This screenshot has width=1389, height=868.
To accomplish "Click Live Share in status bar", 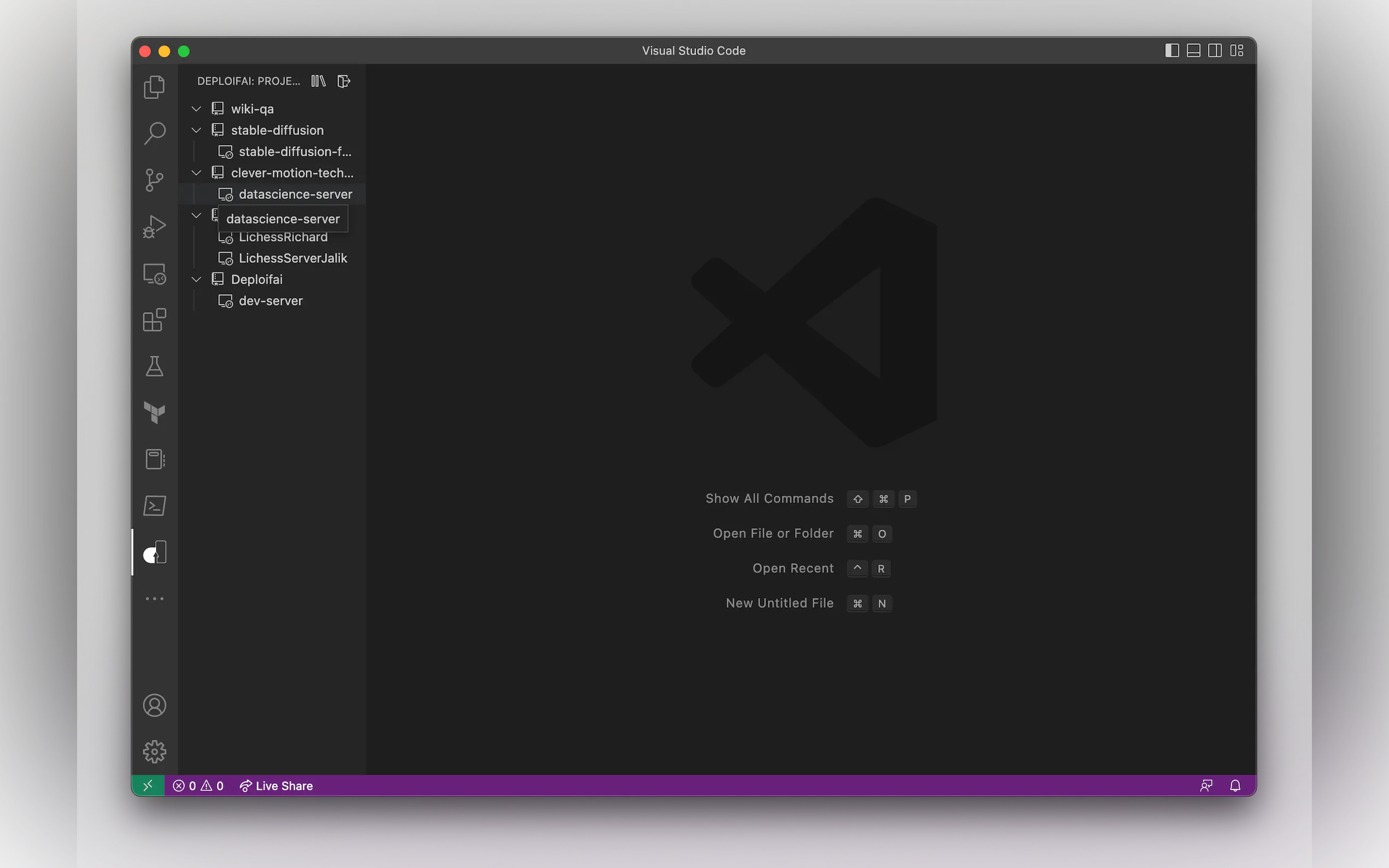I will [x=276, y=785].
